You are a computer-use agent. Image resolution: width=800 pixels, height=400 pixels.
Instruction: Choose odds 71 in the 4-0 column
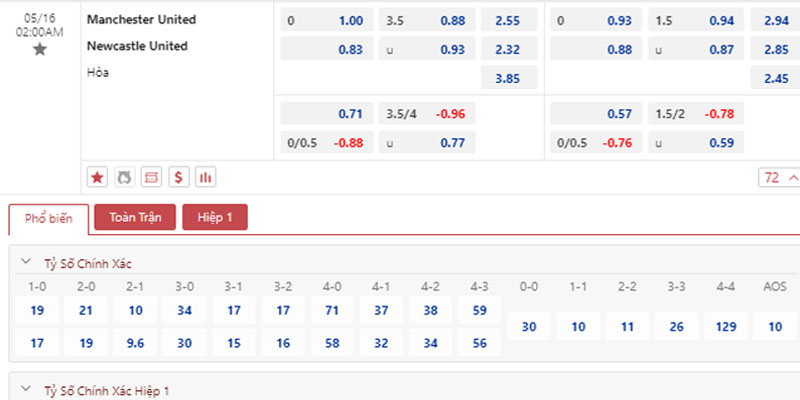(332, 310)
